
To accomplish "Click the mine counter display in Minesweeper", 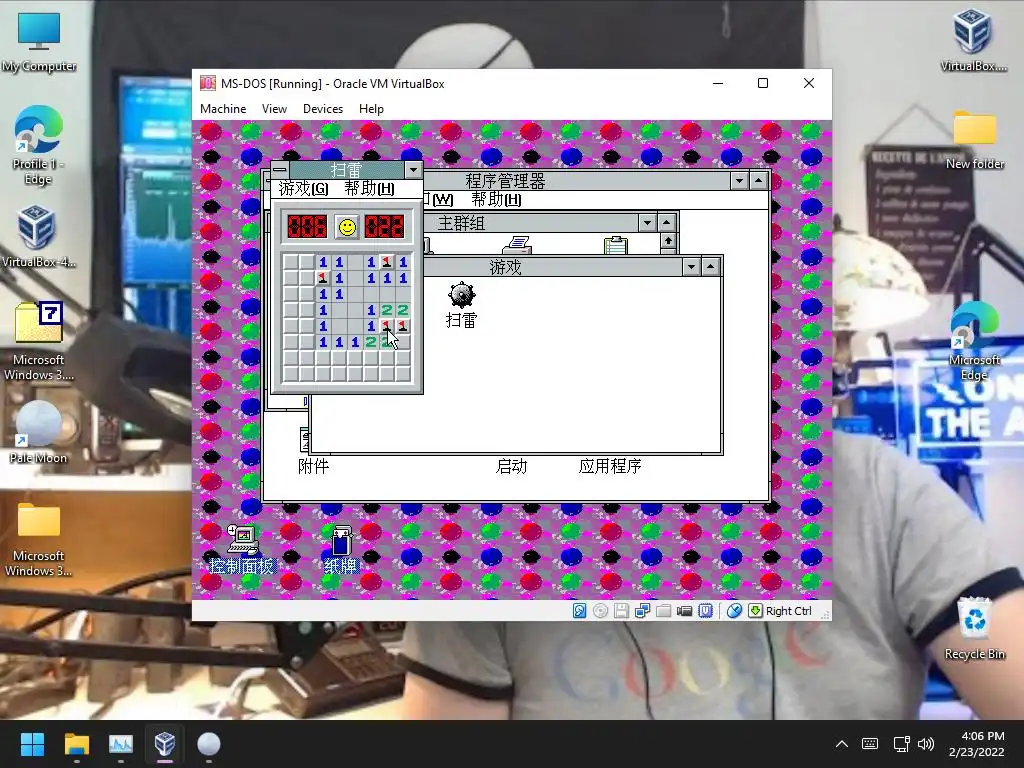I will pyautogui.click(x=307, y=227).
